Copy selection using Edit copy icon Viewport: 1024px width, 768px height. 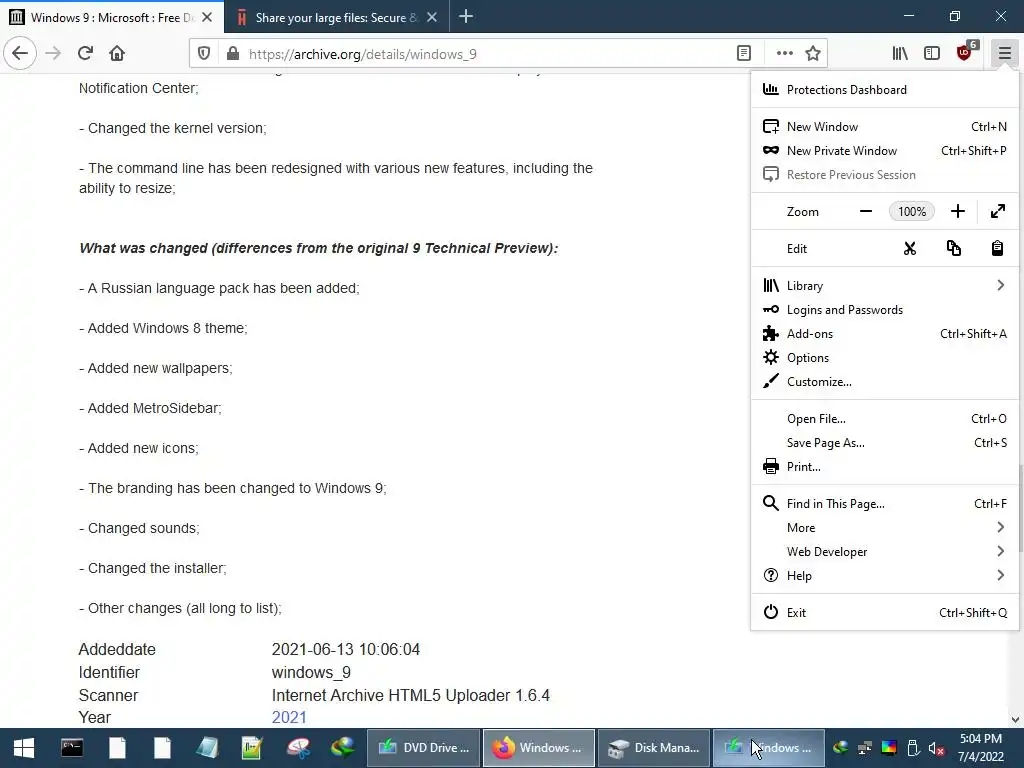(x=953, y=248)
